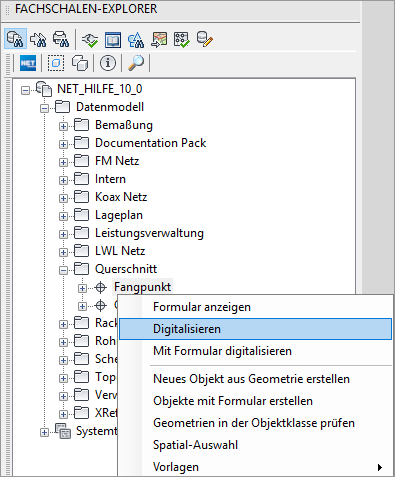Viewport: 395px width, 477px height.
Task: Expand the Fangpunkt feature class node
Action: tap(82, 288)
